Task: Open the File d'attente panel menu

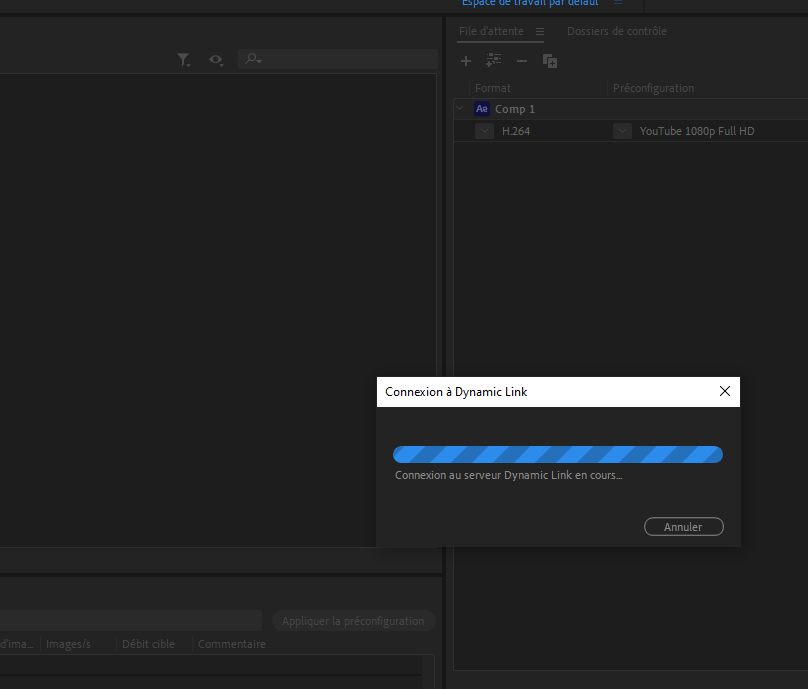Action: (x=540, y=31)
